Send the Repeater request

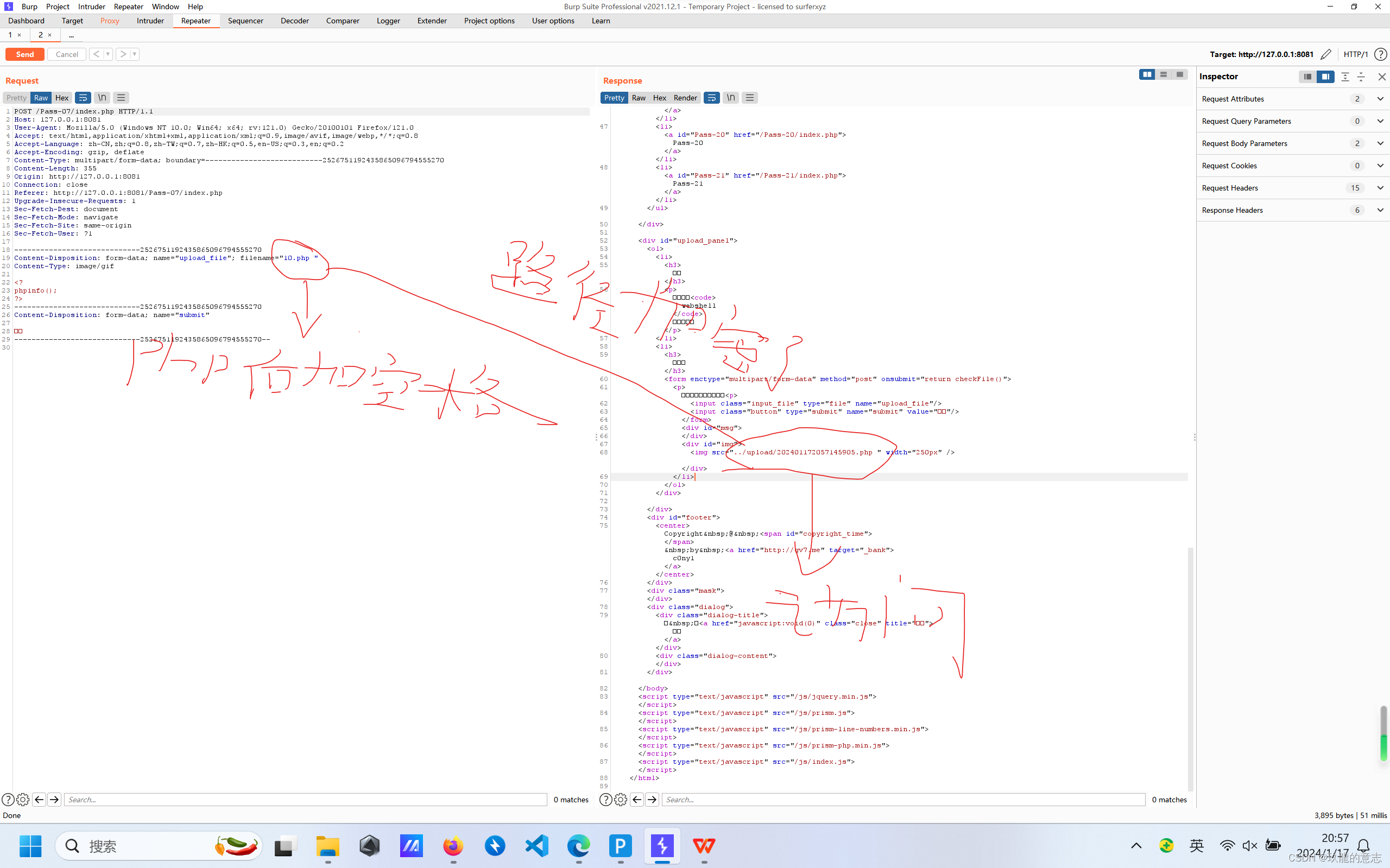click(x=24, y=54)
